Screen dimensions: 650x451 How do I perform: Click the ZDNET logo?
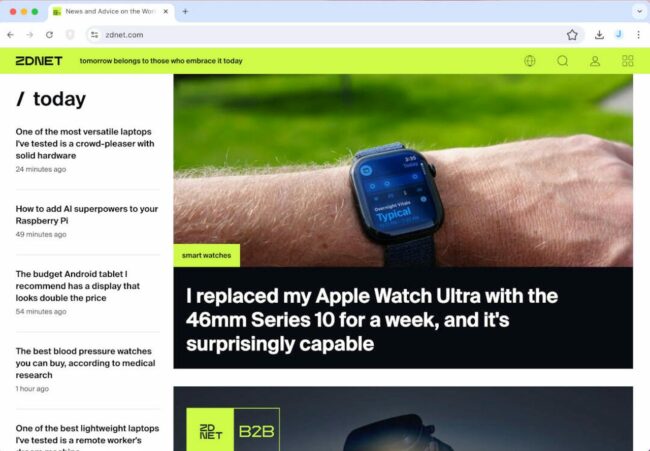[x=39, y=61]
